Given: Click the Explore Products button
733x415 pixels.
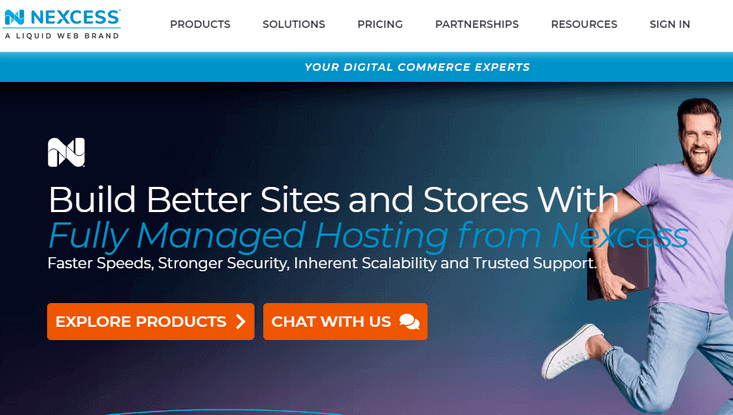Looking at the screenshot, I should 151,322.
